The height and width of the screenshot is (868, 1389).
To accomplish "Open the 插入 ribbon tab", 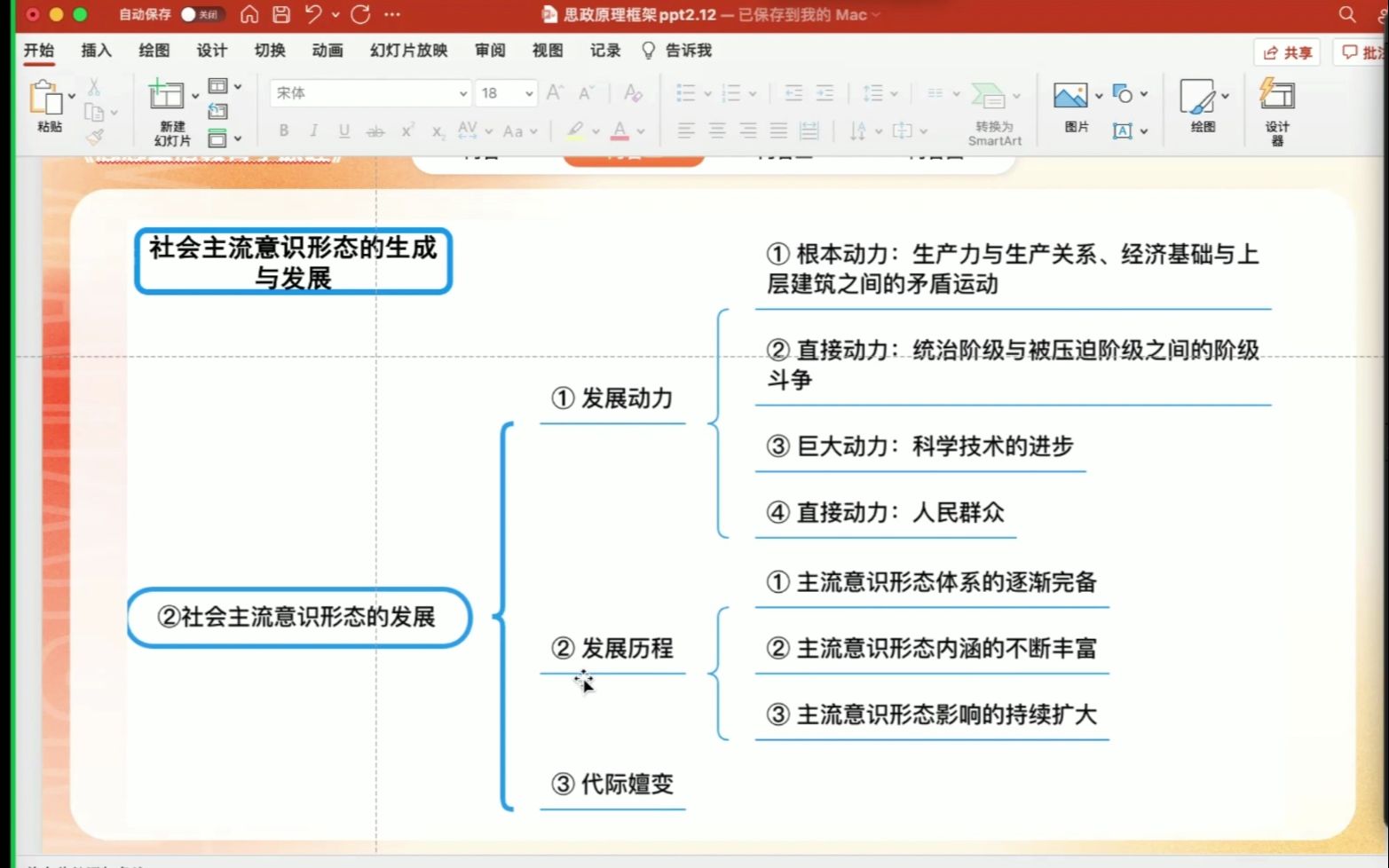I will 96,51.
